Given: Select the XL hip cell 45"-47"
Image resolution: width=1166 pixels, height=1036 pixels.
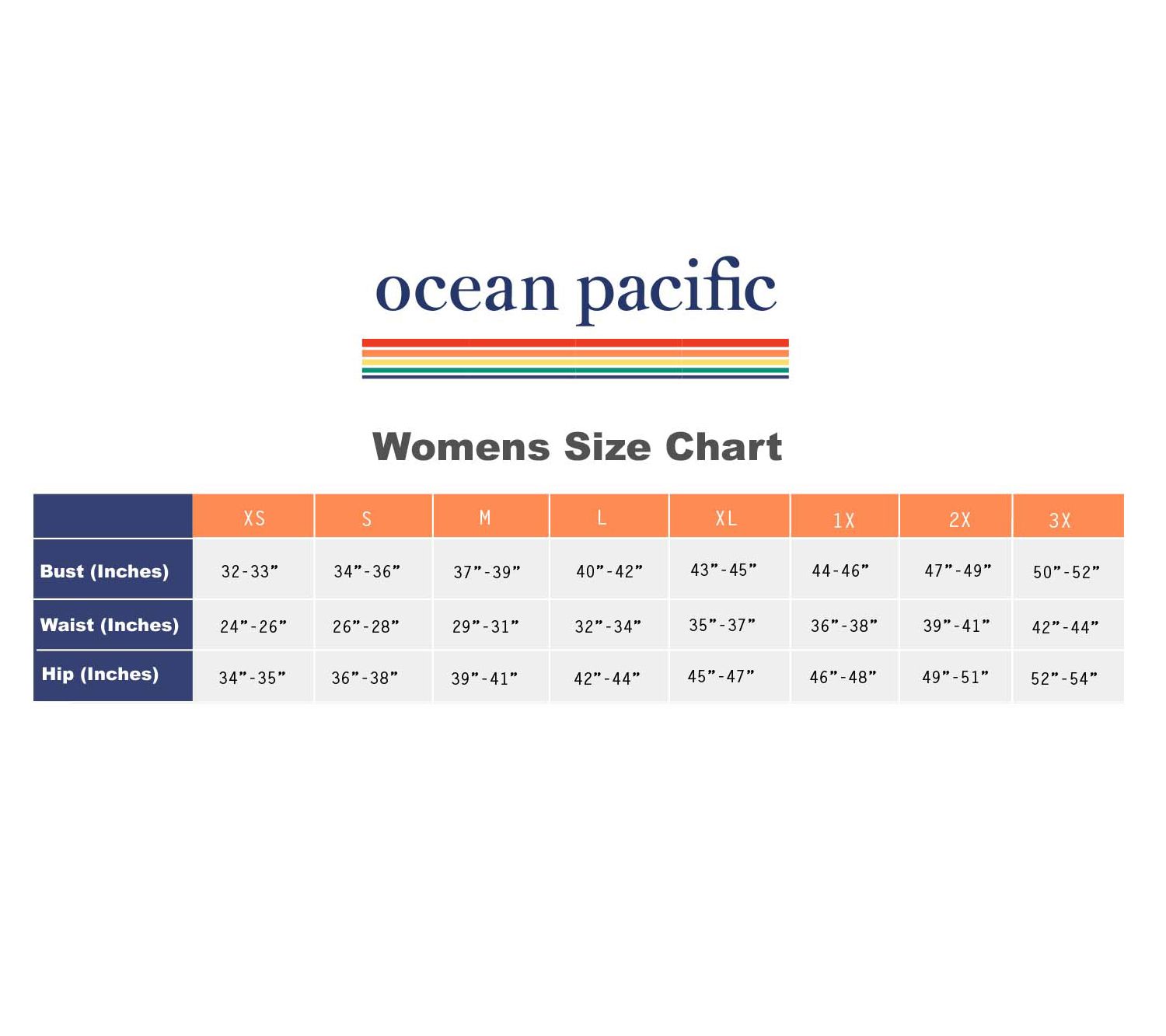Looking at the screenshot, I should click(721, 676).
